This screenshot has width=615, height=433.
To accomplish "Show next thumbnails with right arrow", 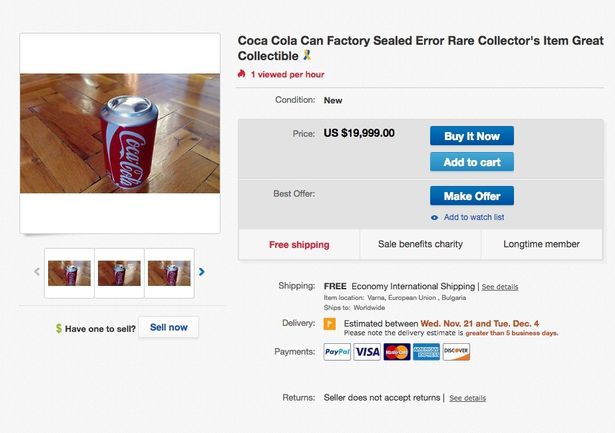I will (x=202, y=271).
